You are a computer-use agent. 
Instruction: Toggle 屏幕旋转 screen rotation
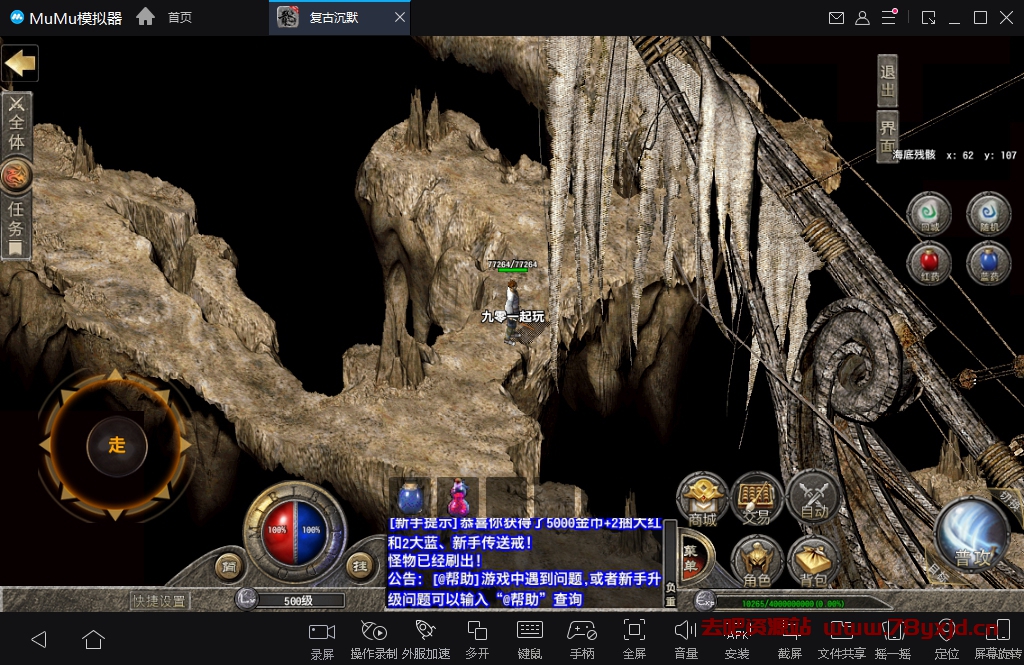(x=998, y=640)
